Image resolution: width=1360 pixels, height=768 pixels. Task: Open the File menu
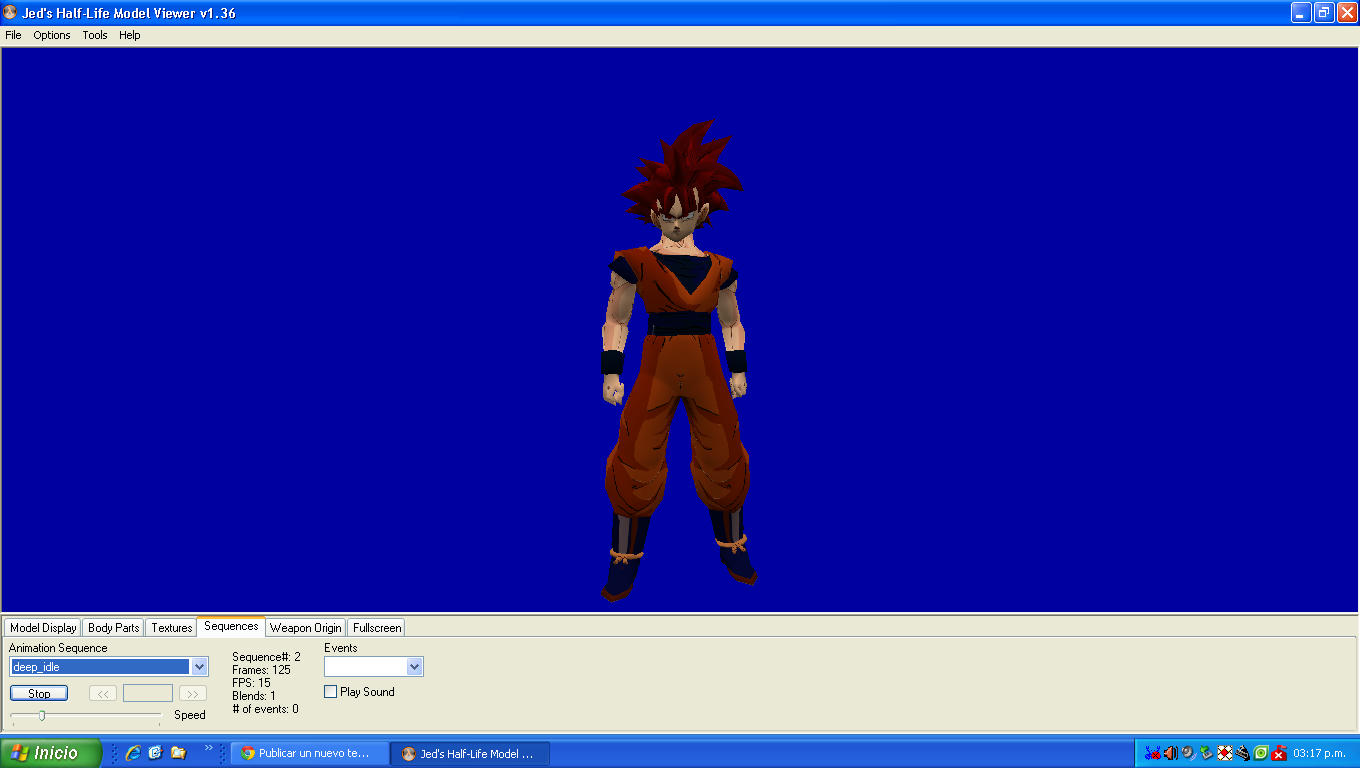click(13, 35)
